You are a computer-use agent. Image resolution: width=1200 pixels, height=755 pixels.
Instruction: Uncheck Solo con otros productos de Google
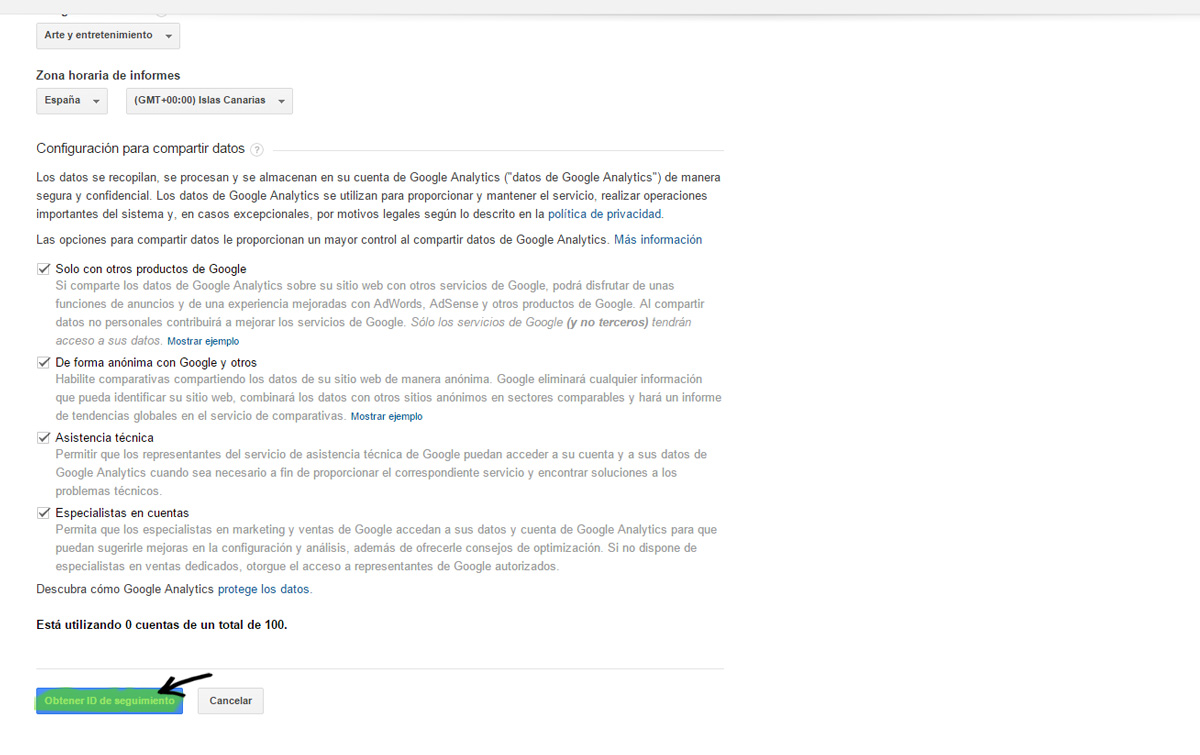coord(43,269)
